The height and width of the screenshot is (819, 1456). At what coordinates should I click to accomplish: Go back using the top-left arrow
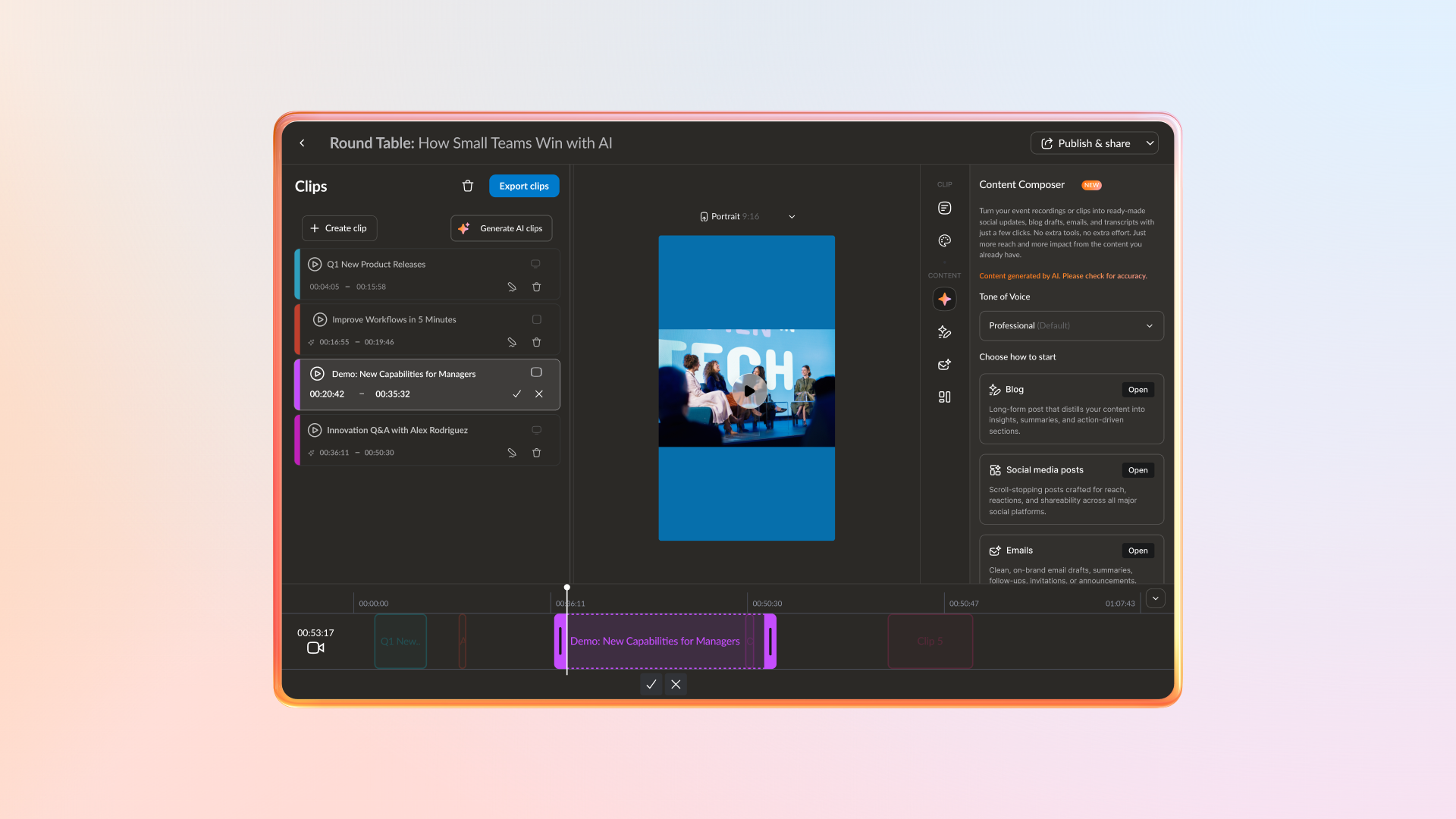(302, 143)
